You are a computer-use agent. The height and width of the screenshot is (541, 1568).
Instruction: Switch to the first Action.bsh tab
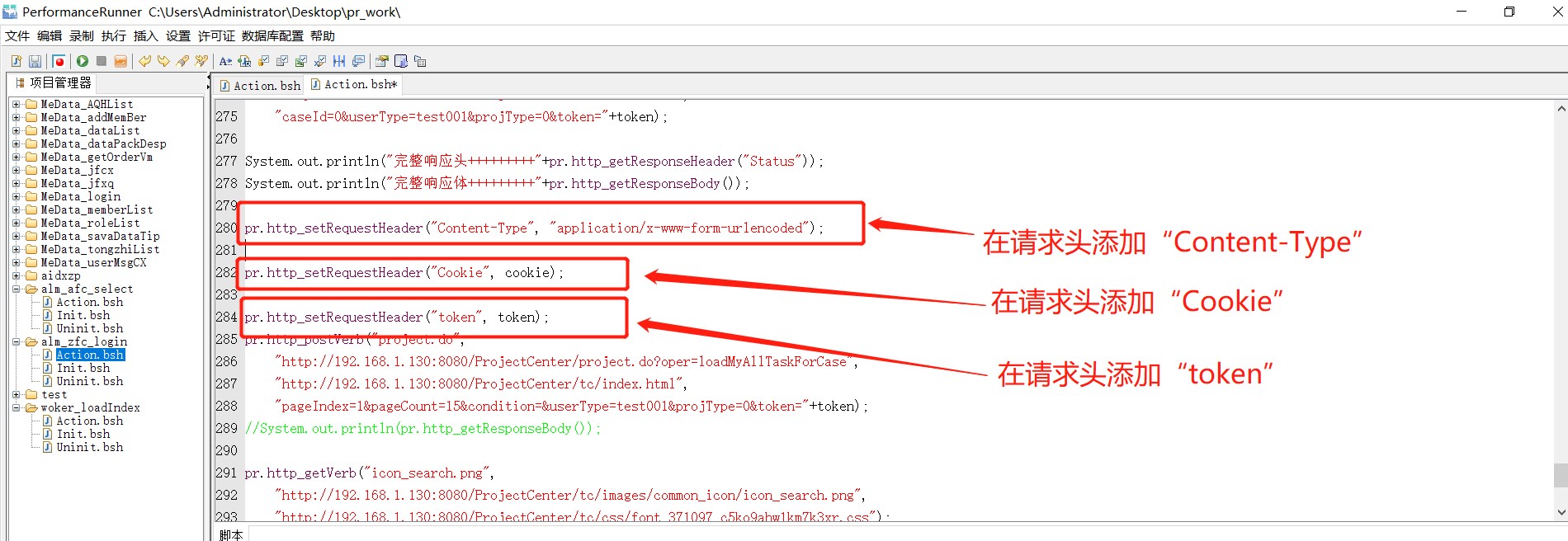coord(260,85)
